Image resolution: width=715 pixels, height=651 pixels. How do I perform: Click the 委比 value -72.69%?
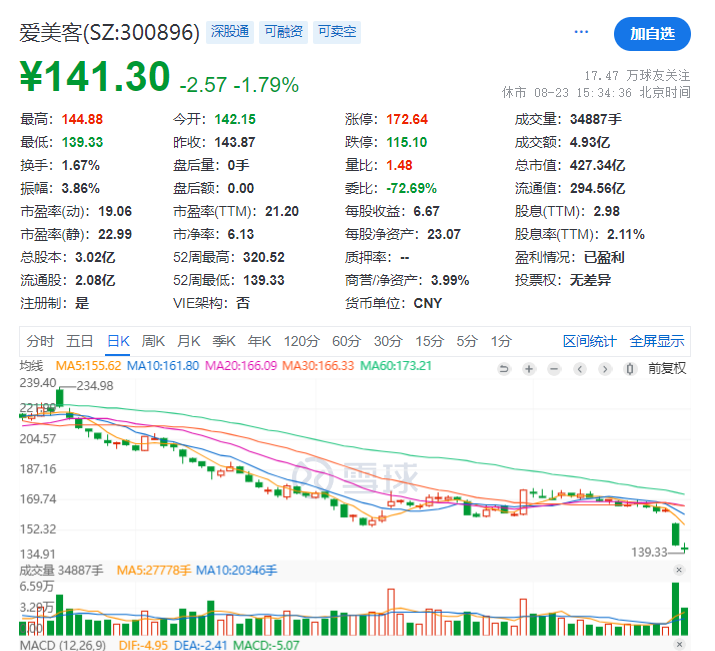411,188
